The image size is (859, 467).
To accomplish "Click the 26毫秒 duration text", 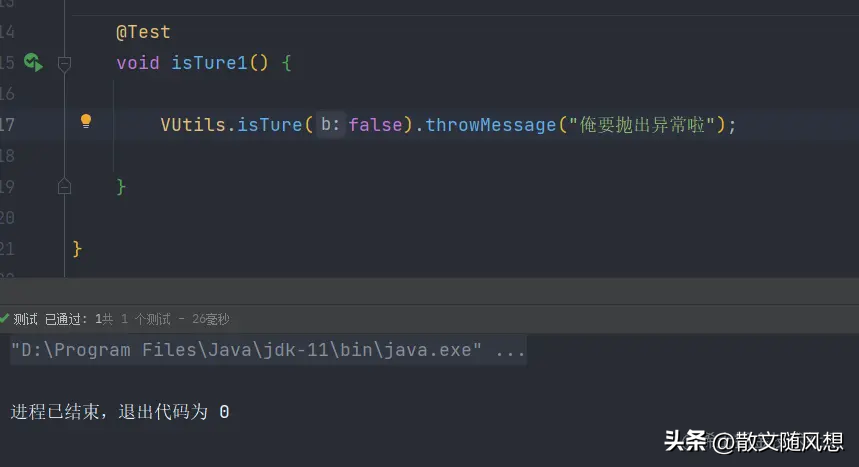I will tap(210, 319).
